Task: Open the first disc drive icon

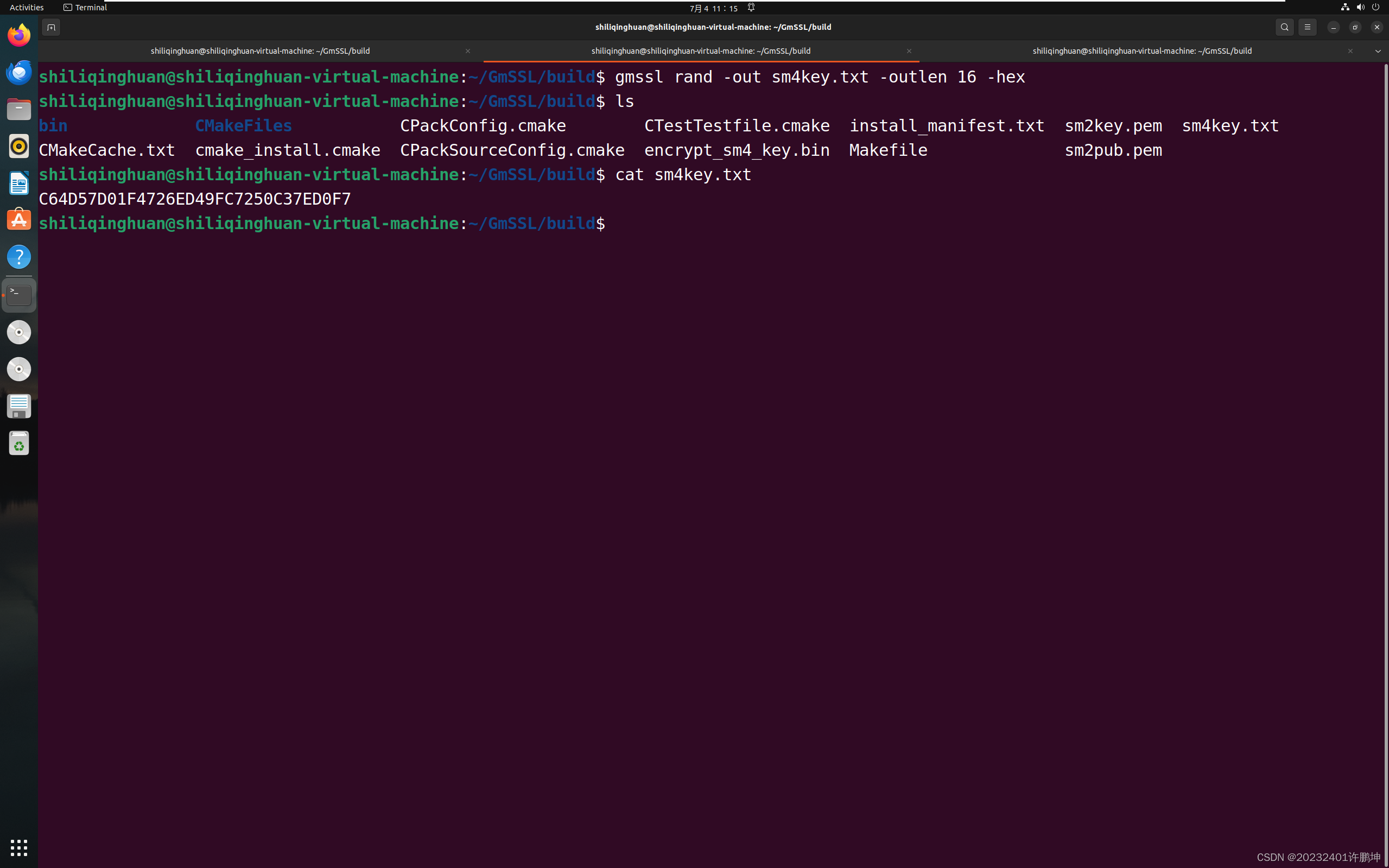Action: (19, 332)
